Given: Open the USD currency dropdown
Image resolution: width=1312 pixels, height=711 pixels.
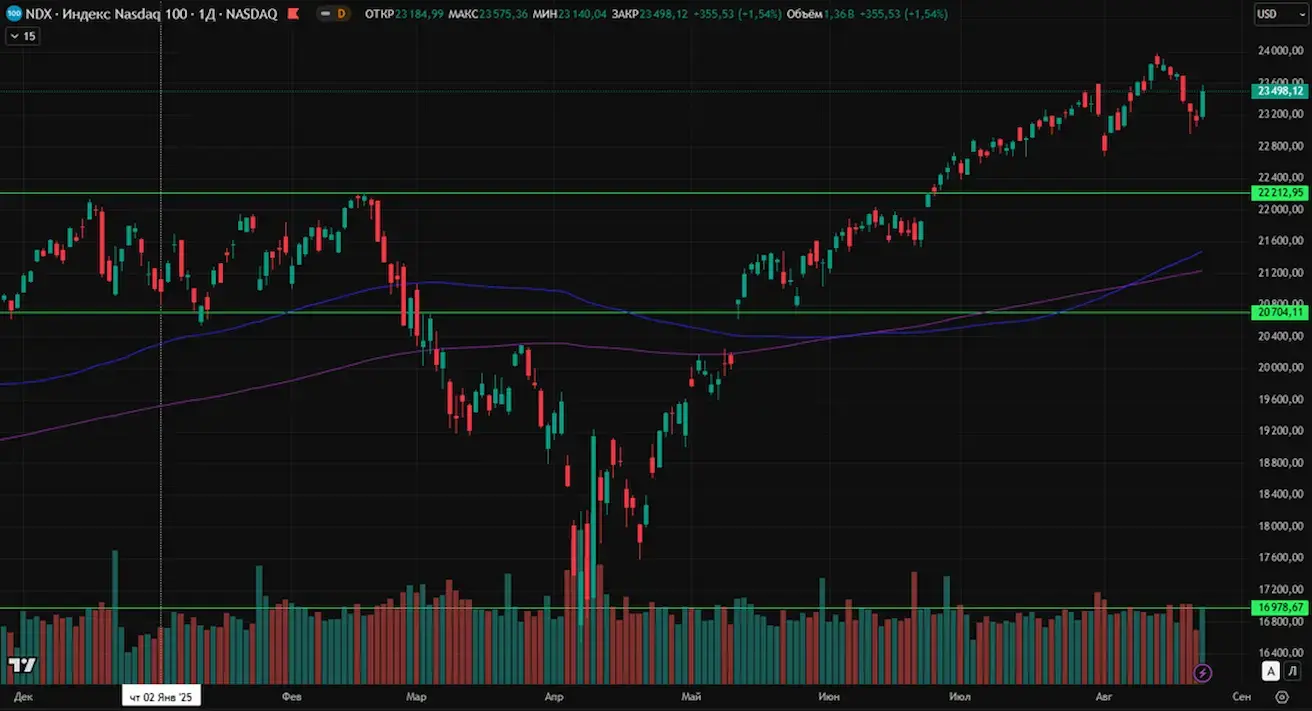Looking at the screenshot, I should coord(1281,14).
